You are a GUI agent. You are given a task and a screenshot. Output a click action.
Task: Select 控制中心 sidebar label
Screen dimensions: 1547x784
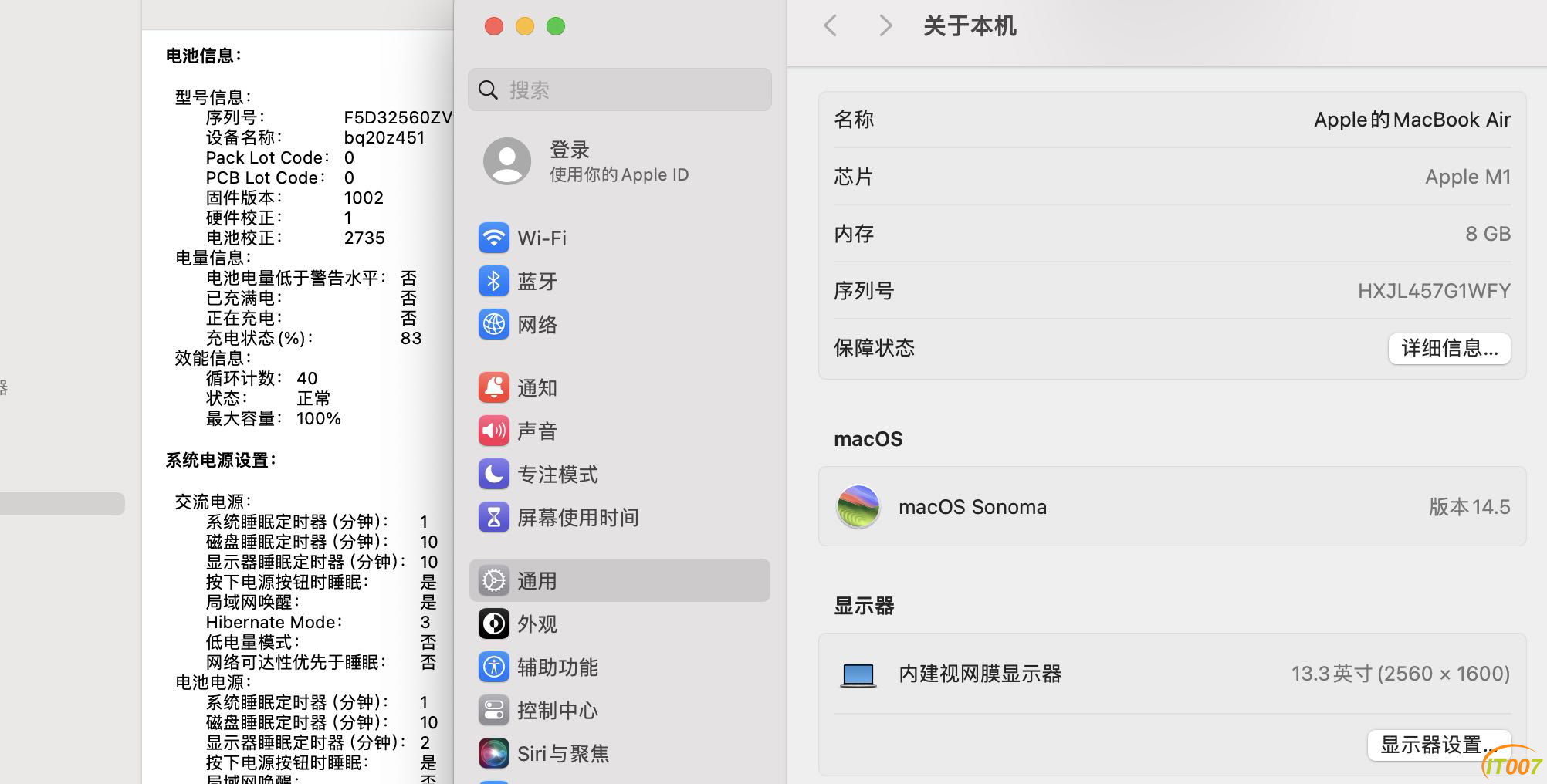[557, 710]
